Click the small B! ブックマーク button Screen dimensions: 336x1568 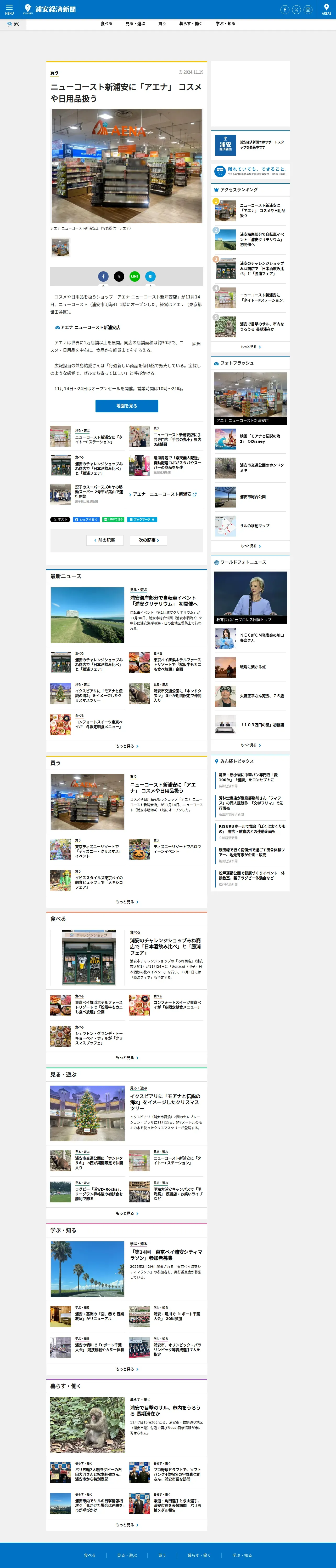142,519
